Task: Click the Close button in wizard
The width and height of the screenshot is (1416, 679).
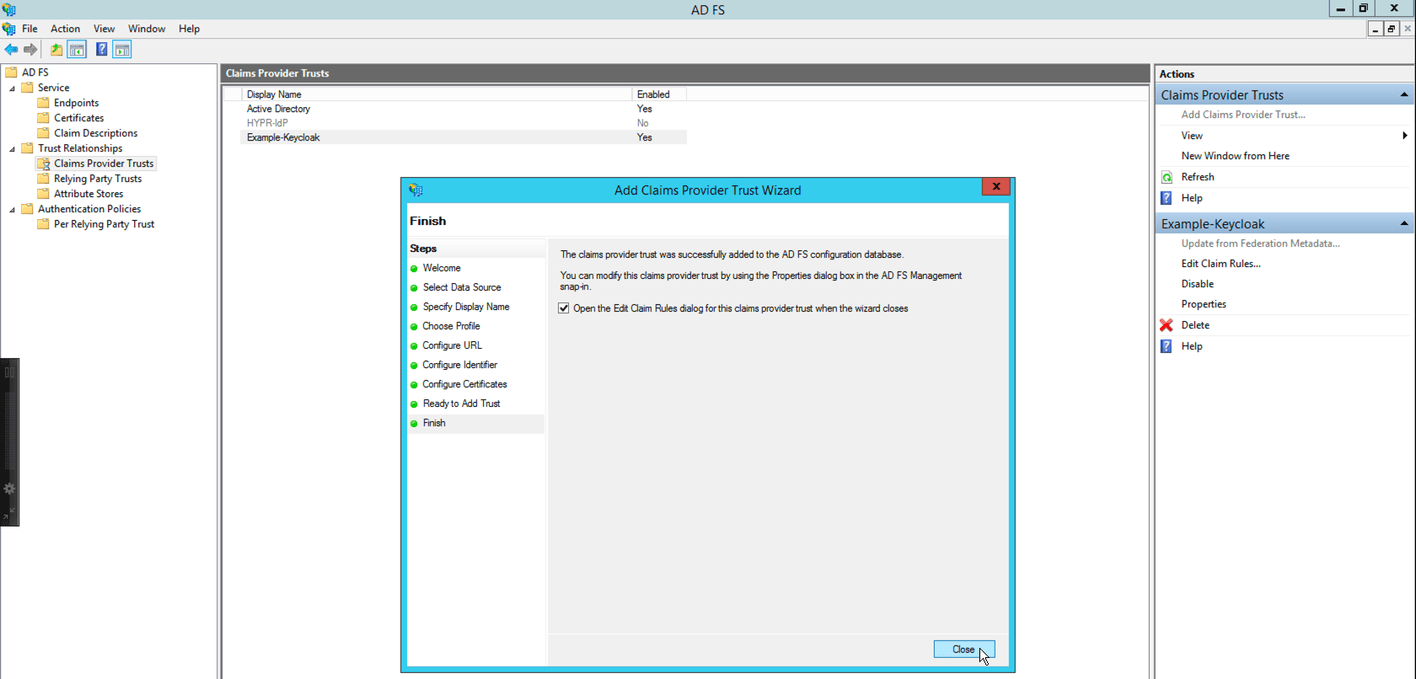Action: pyautogui.click(x=964, y=649)
